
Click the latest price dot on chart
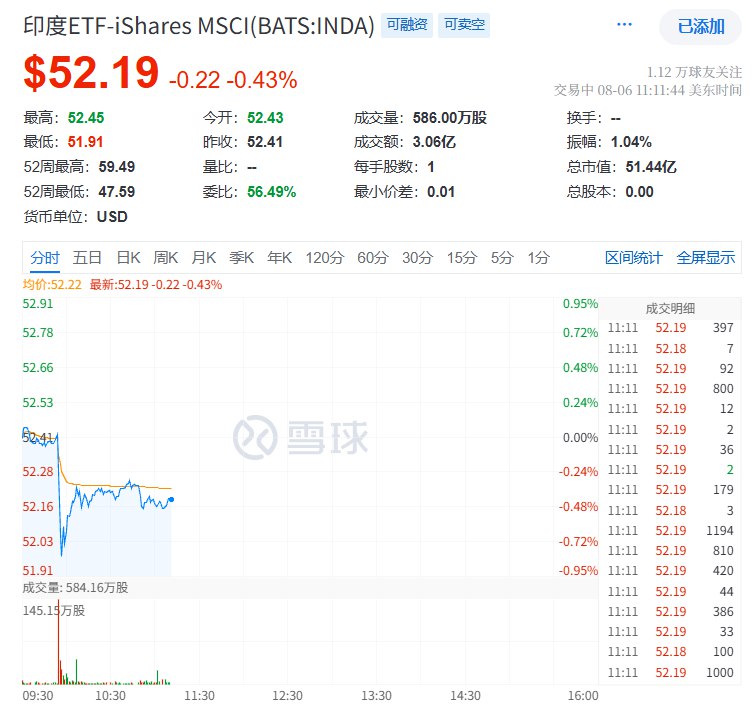point(171,499)
